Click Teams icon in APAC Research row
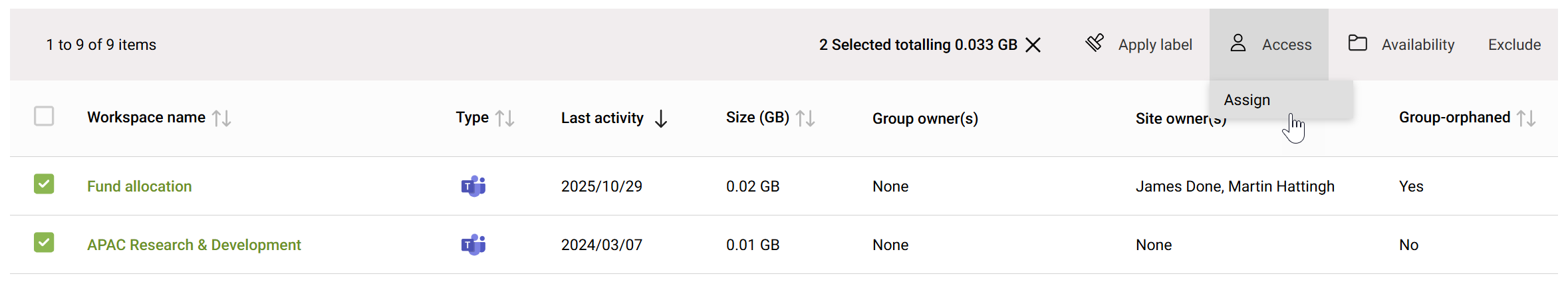This screenshot has width=1568, height=282. click(x=473, y=245)
